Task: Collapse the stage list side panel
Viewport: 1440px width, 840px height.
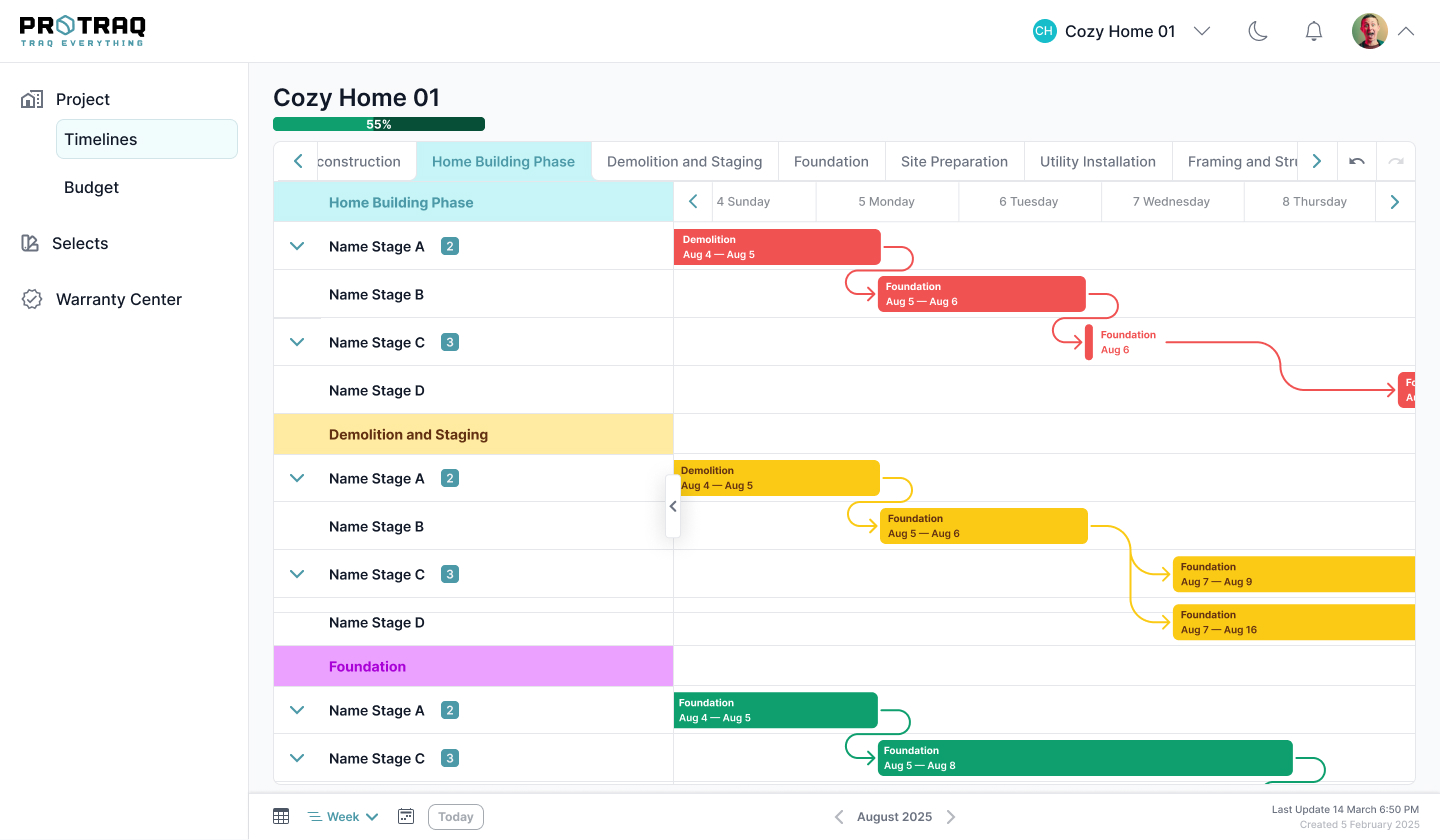Action: pyautogui.click(x=673, y=507)
